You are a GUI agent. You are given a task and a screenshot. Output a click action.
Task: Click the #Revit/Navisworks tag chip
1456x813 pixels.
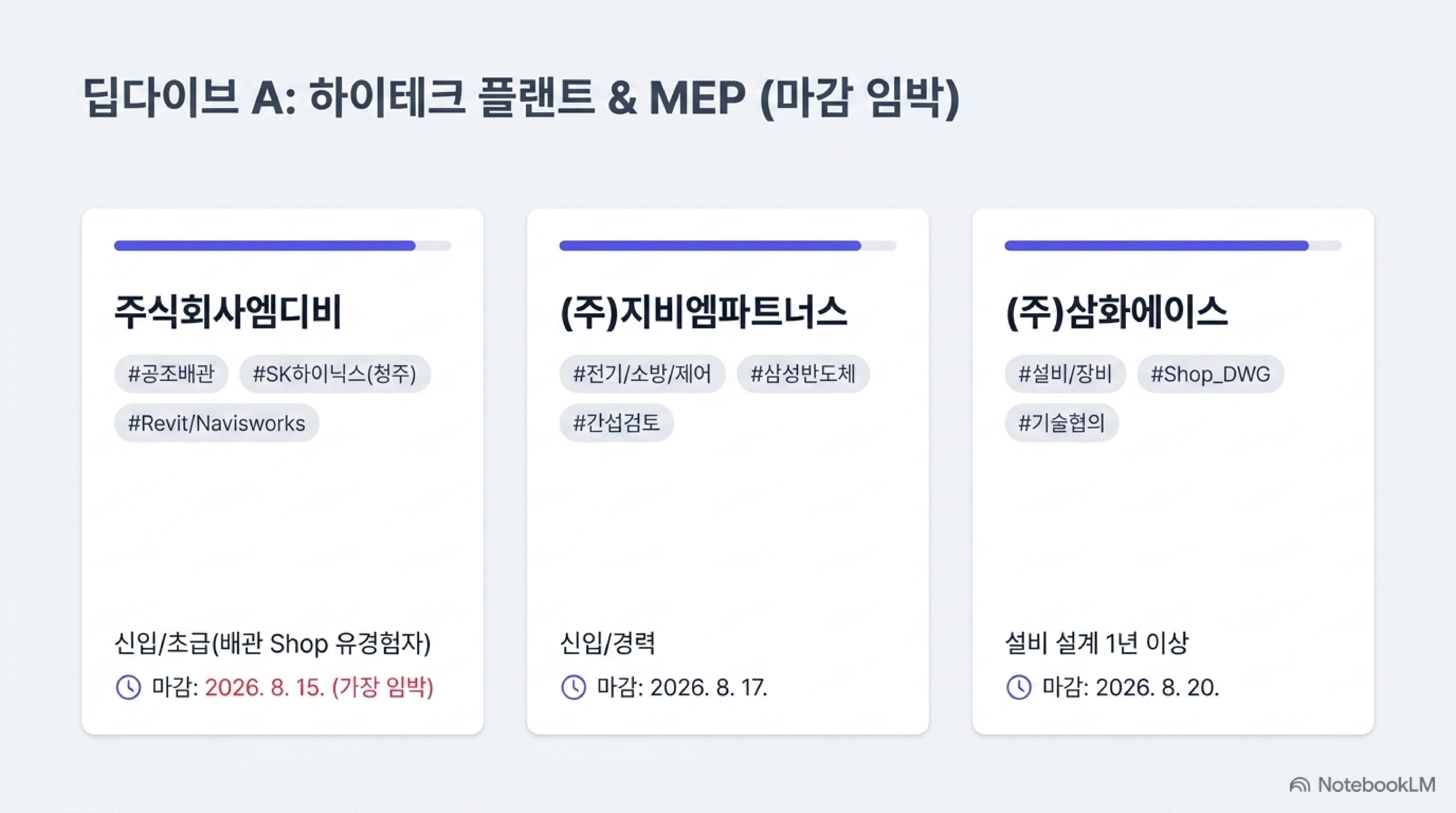click(x=216, y=423)
